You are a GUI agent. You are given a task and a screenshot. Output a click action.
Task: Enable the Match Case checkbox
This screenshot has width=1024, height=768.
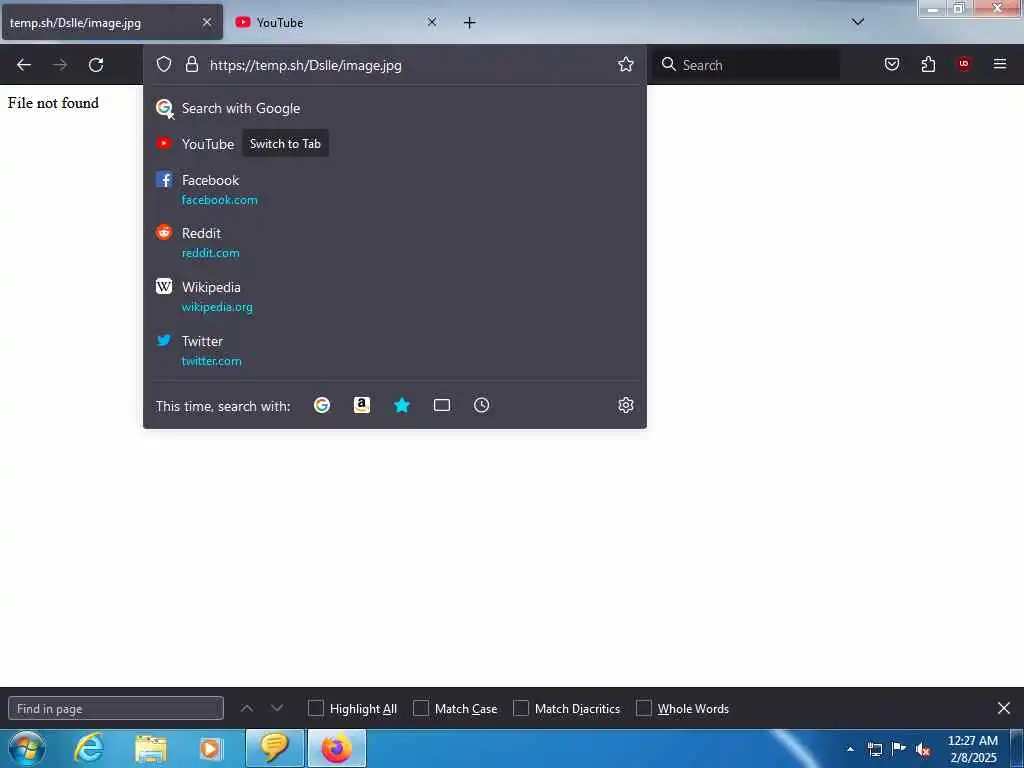421,708
